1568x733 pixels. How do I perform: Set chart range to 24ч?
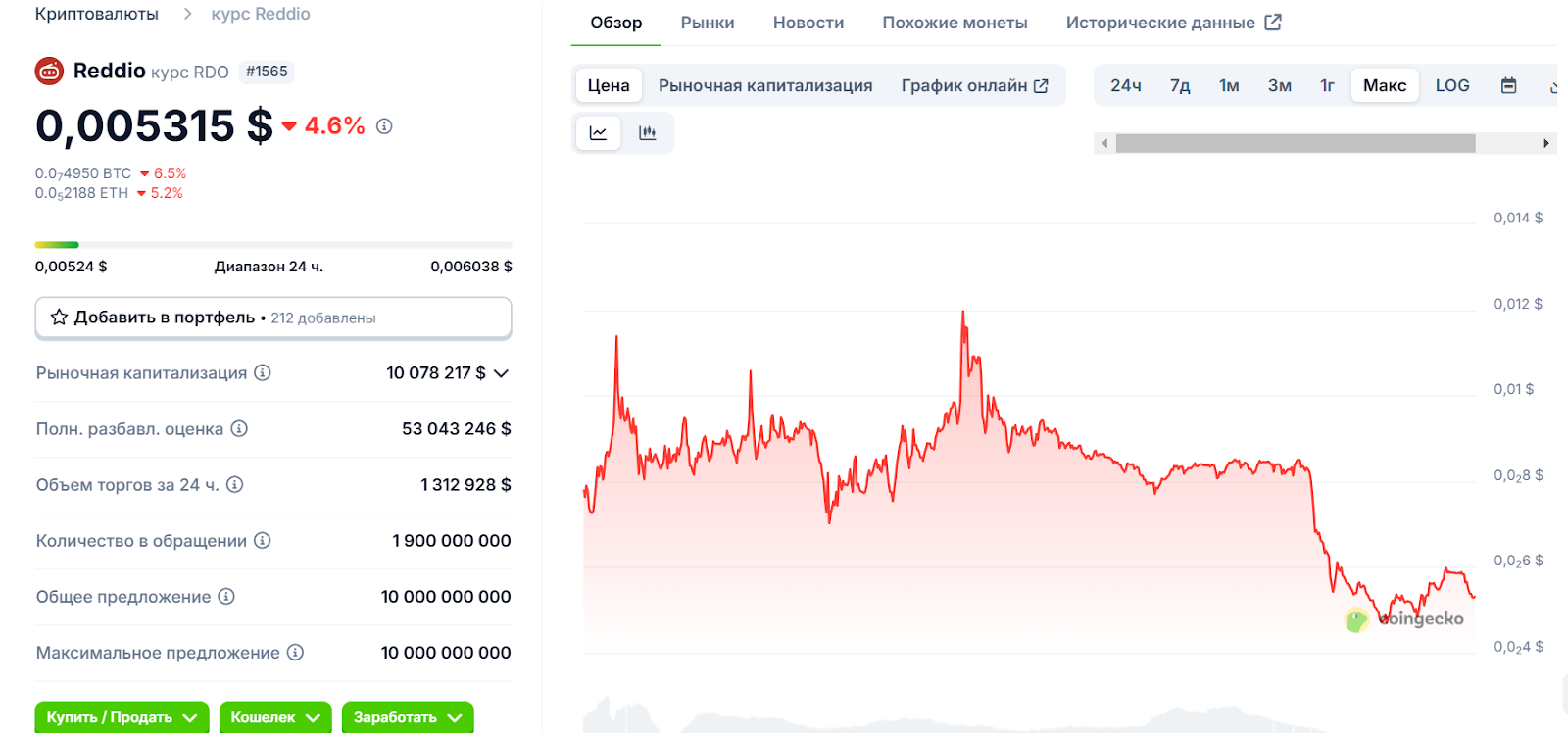[x=1126, y=86]
